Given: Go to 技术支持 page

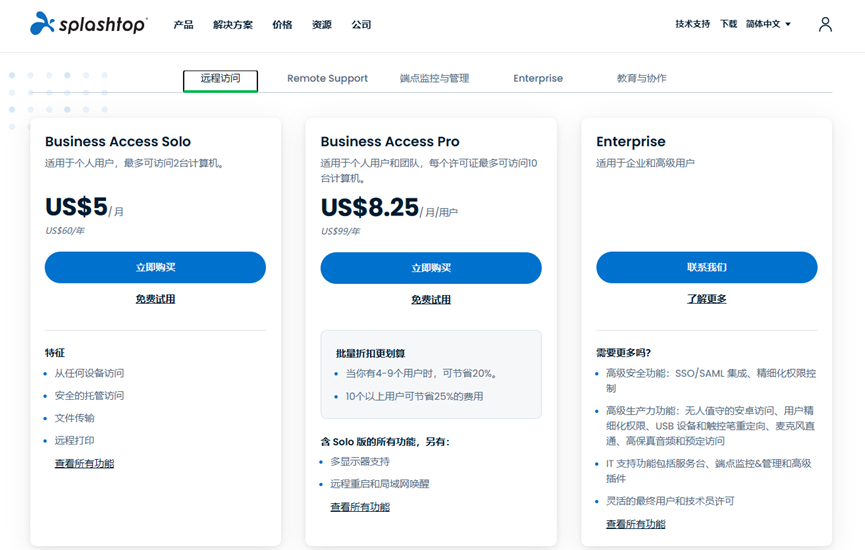Looking at the screenshot, I should click(x=692, y=24).
